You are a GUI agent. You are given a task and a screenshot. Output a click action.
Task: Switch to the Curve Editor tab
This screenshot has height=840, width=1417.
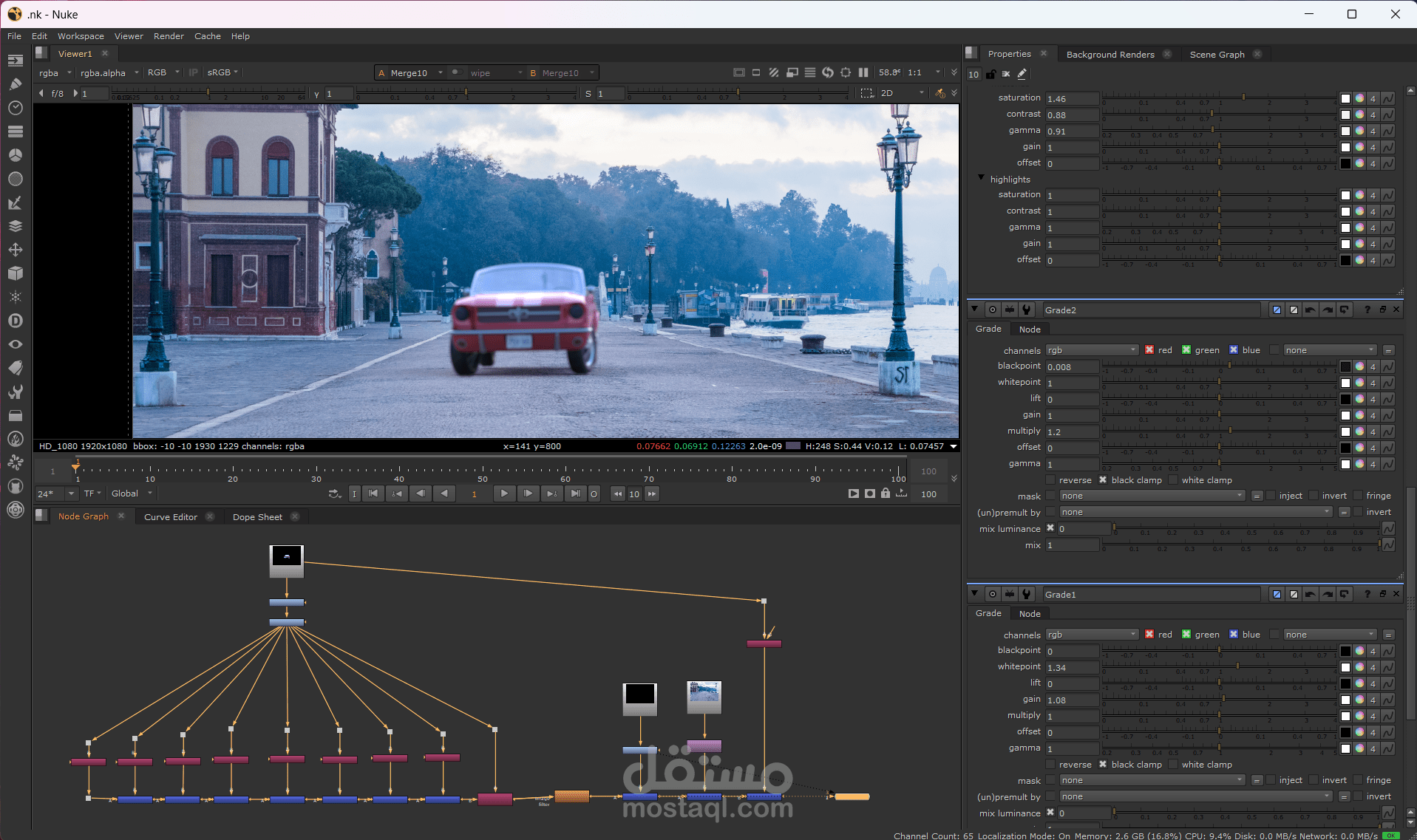(170, 517)
